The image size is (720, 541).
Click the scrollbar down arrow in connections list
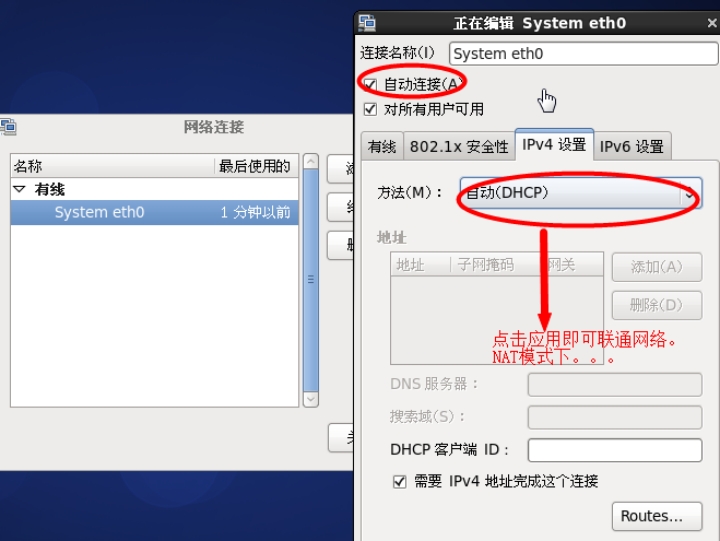(311, 399)
